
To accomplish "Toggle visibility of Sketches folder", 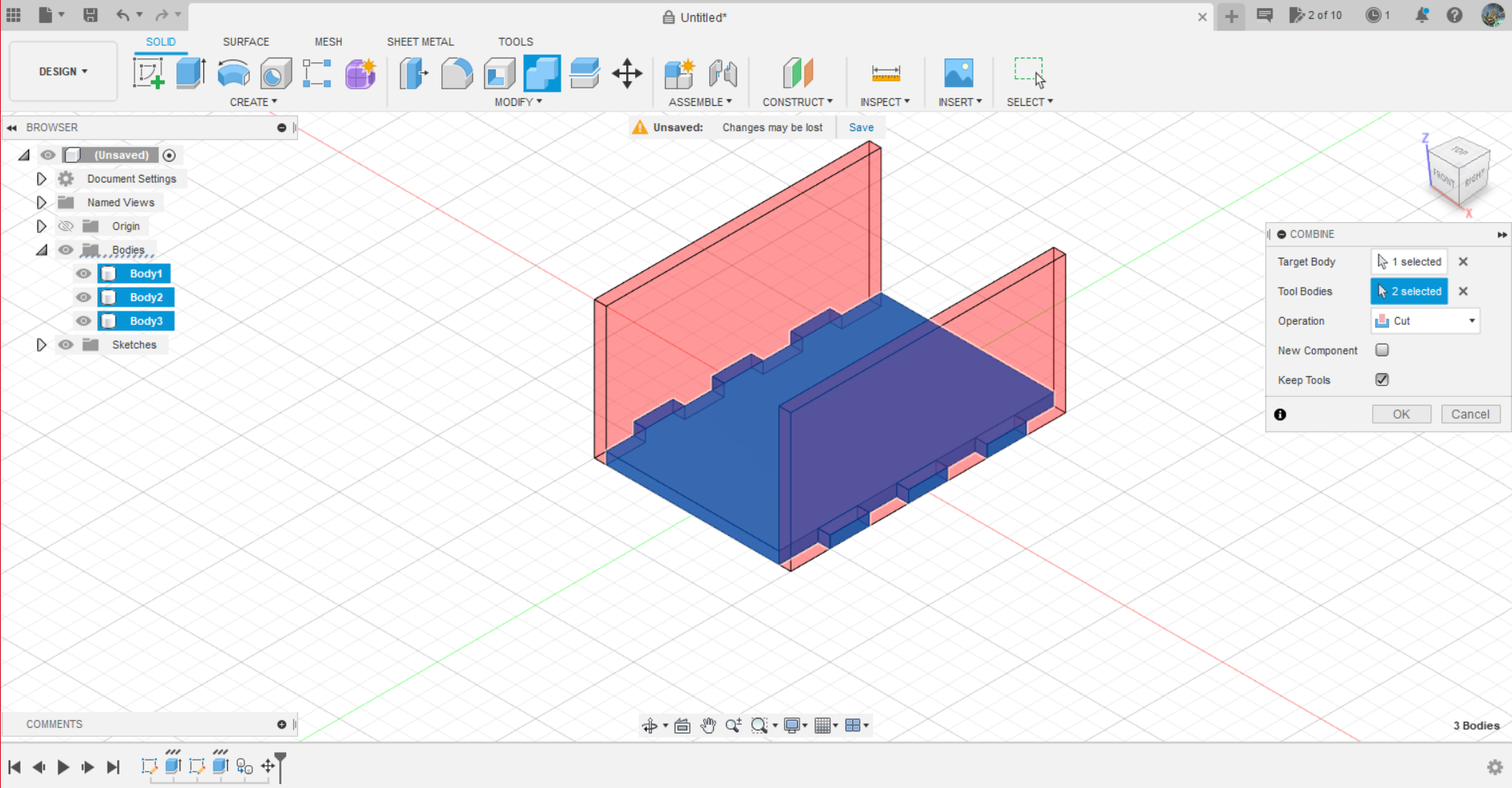I will [x=66, y=345].
